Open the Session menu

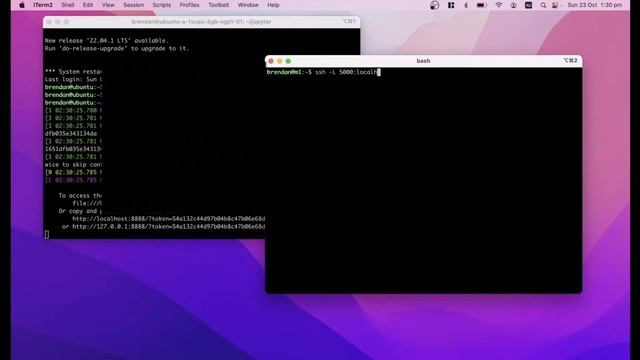tap(133, 5)
